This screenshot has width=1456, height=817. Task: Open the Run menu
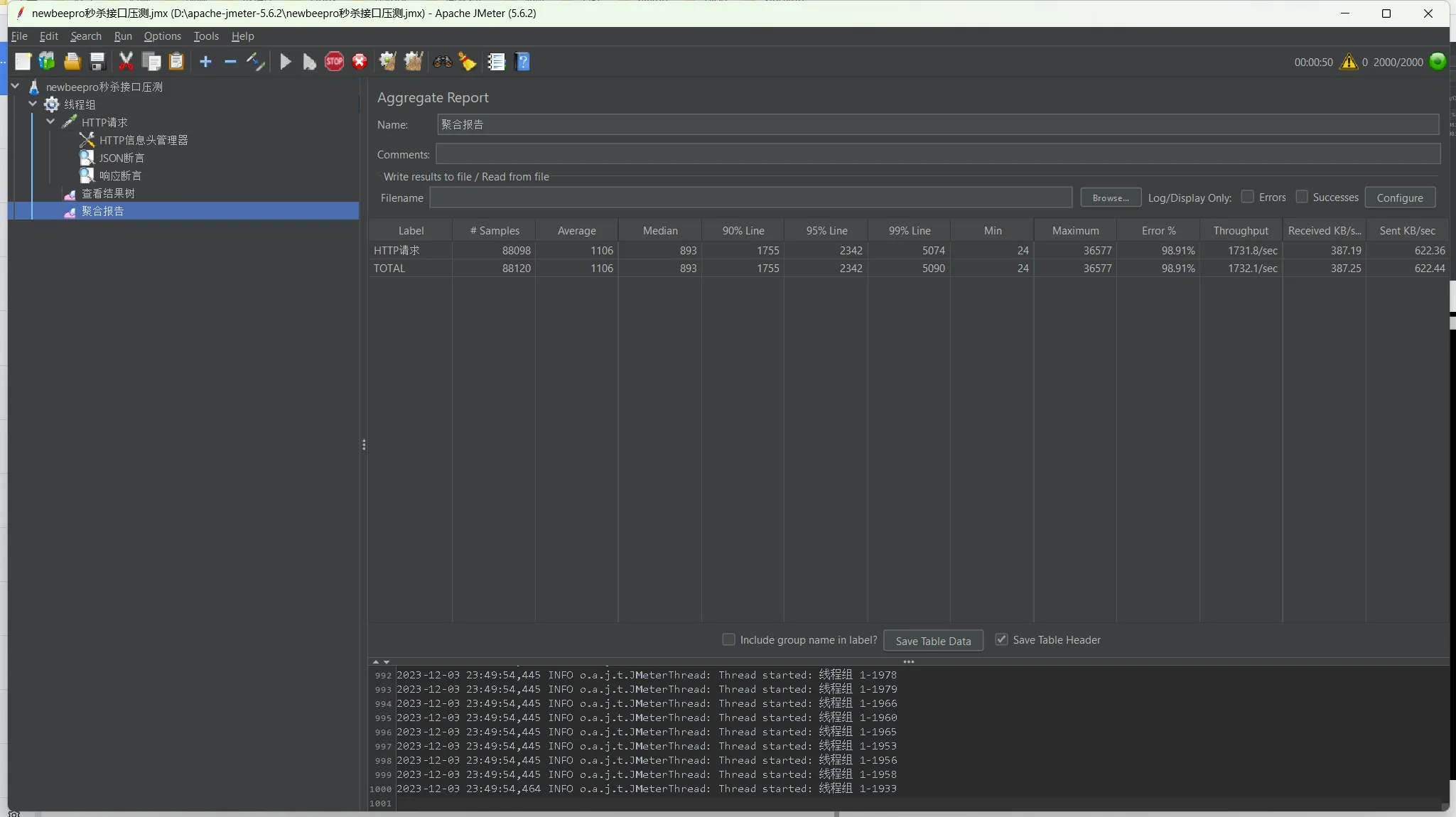pos(123,36)
